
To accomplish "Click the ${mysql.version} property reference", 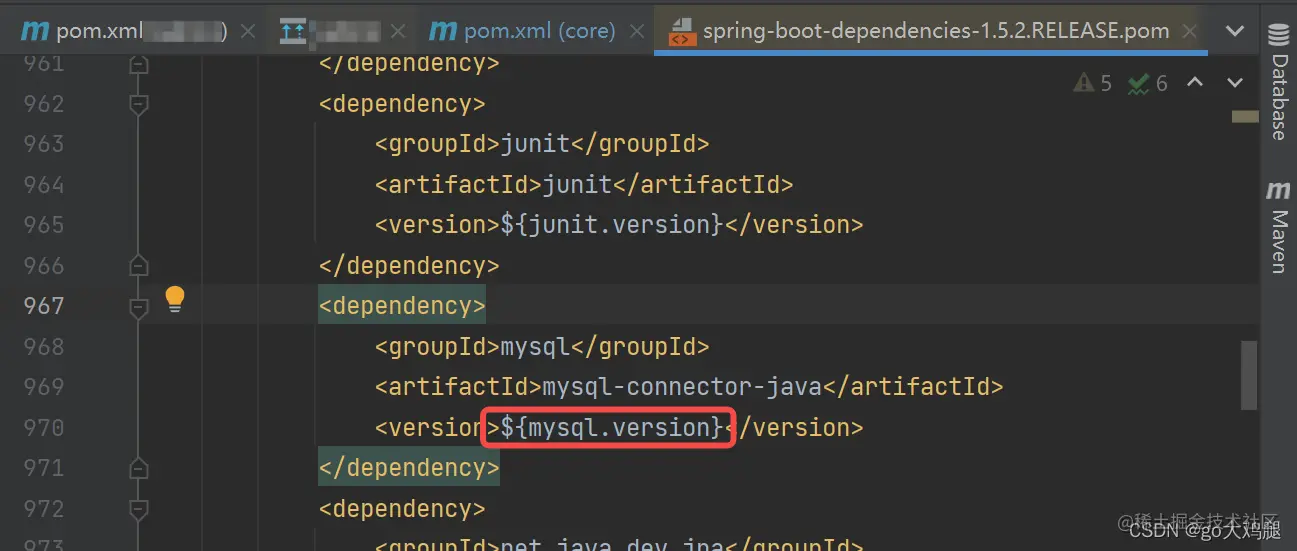I will click(x=611, y=428).
